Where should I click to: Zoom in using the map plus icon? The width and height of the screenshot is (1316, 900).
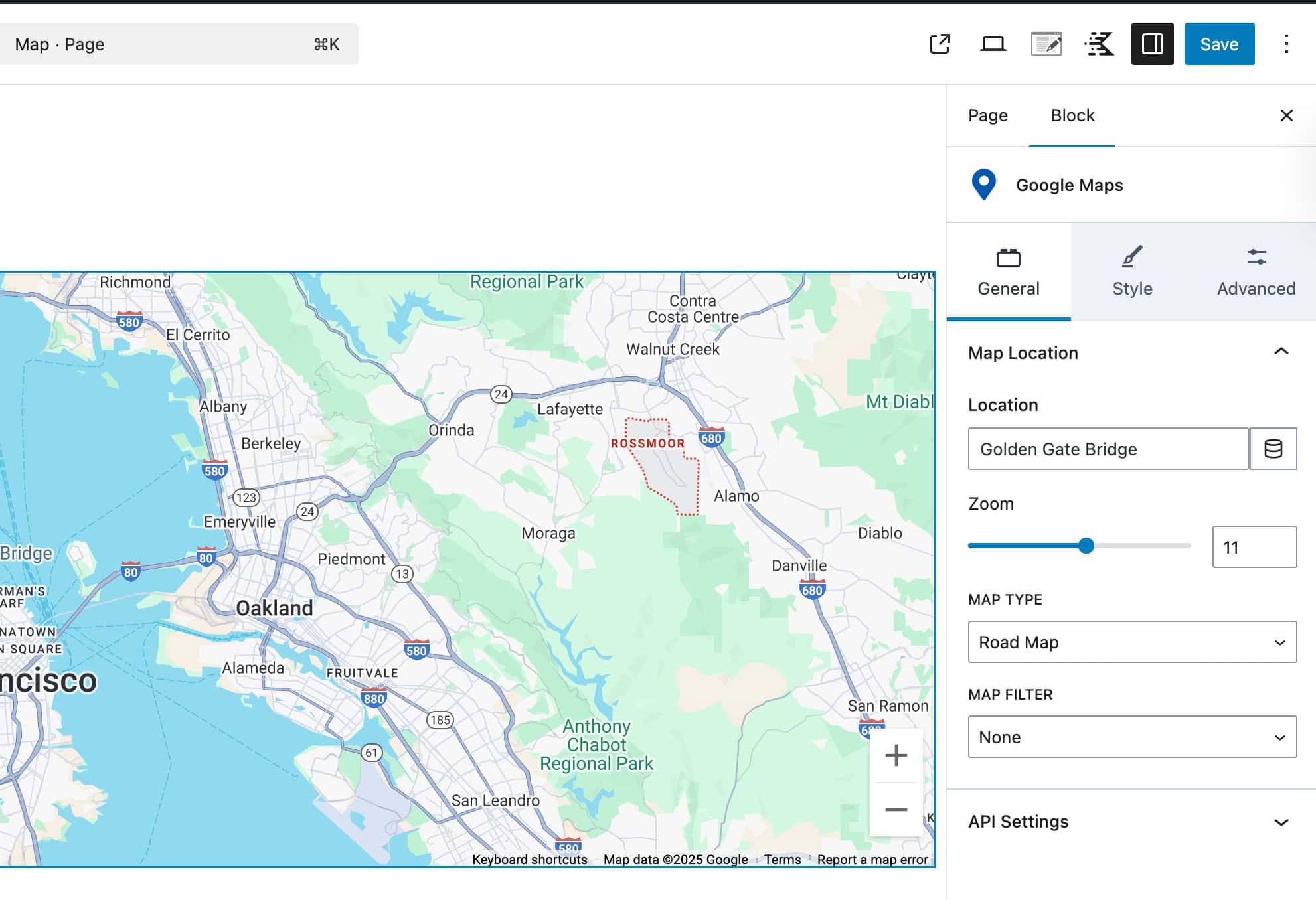(x=896, y=755)
